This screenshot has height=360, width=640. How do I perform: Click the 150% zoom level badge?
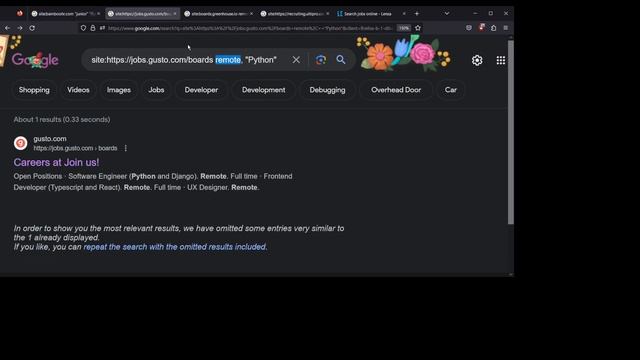tap(404, 28)
